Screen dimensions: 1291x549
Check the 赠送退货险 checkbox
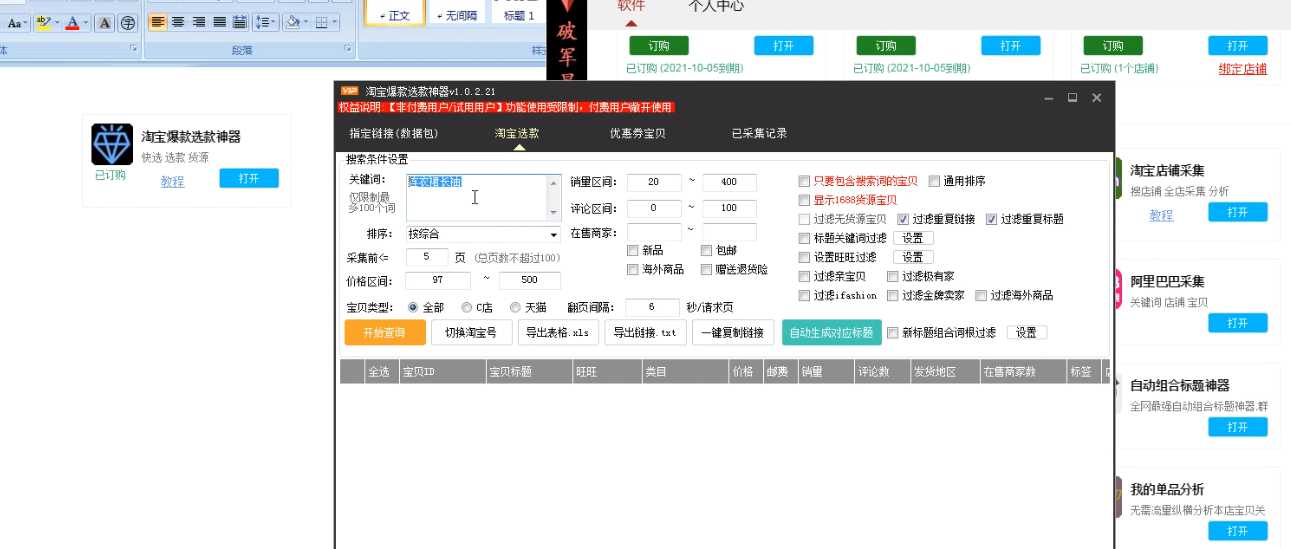(x=706, y=269)
